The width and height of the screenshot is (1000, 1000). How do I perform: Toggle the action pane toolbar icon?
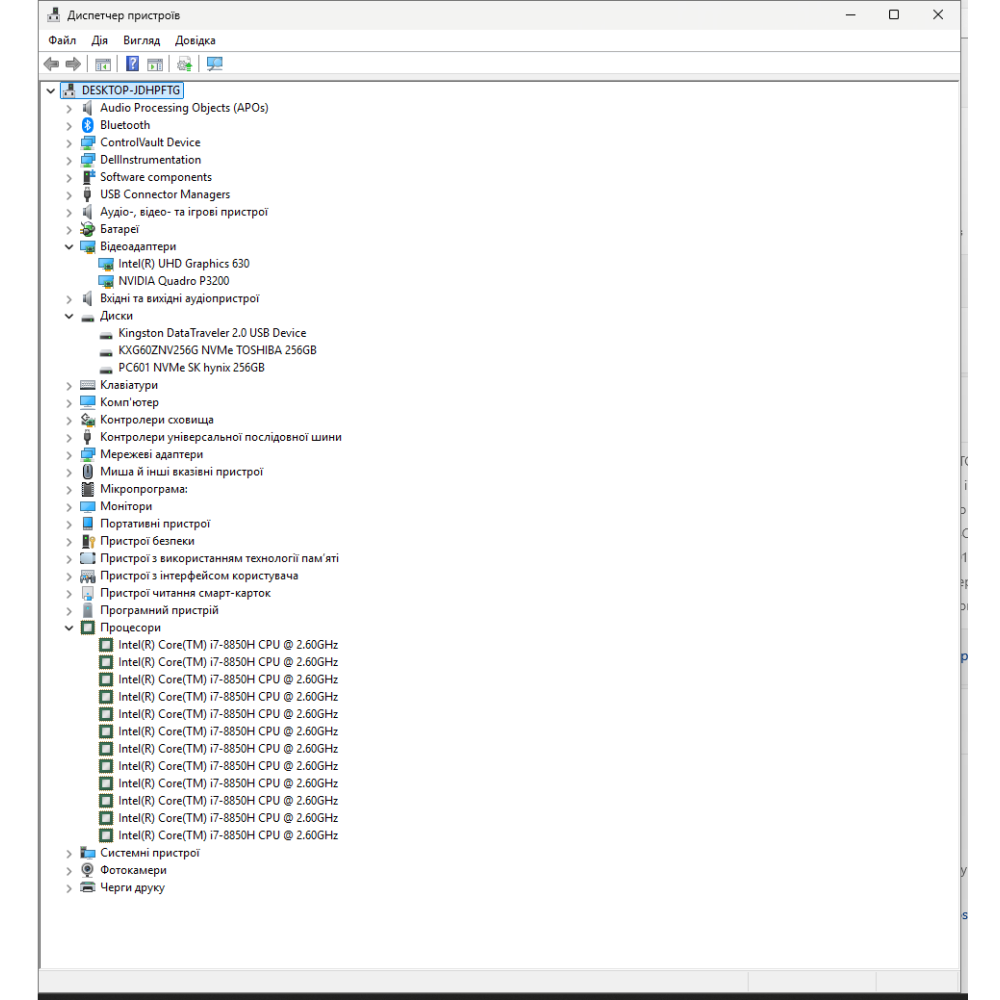click(155, 64)
